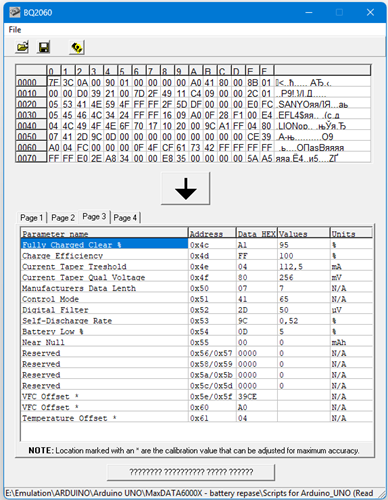Select the Self-Discharge Rate row

tap(197, 321)
